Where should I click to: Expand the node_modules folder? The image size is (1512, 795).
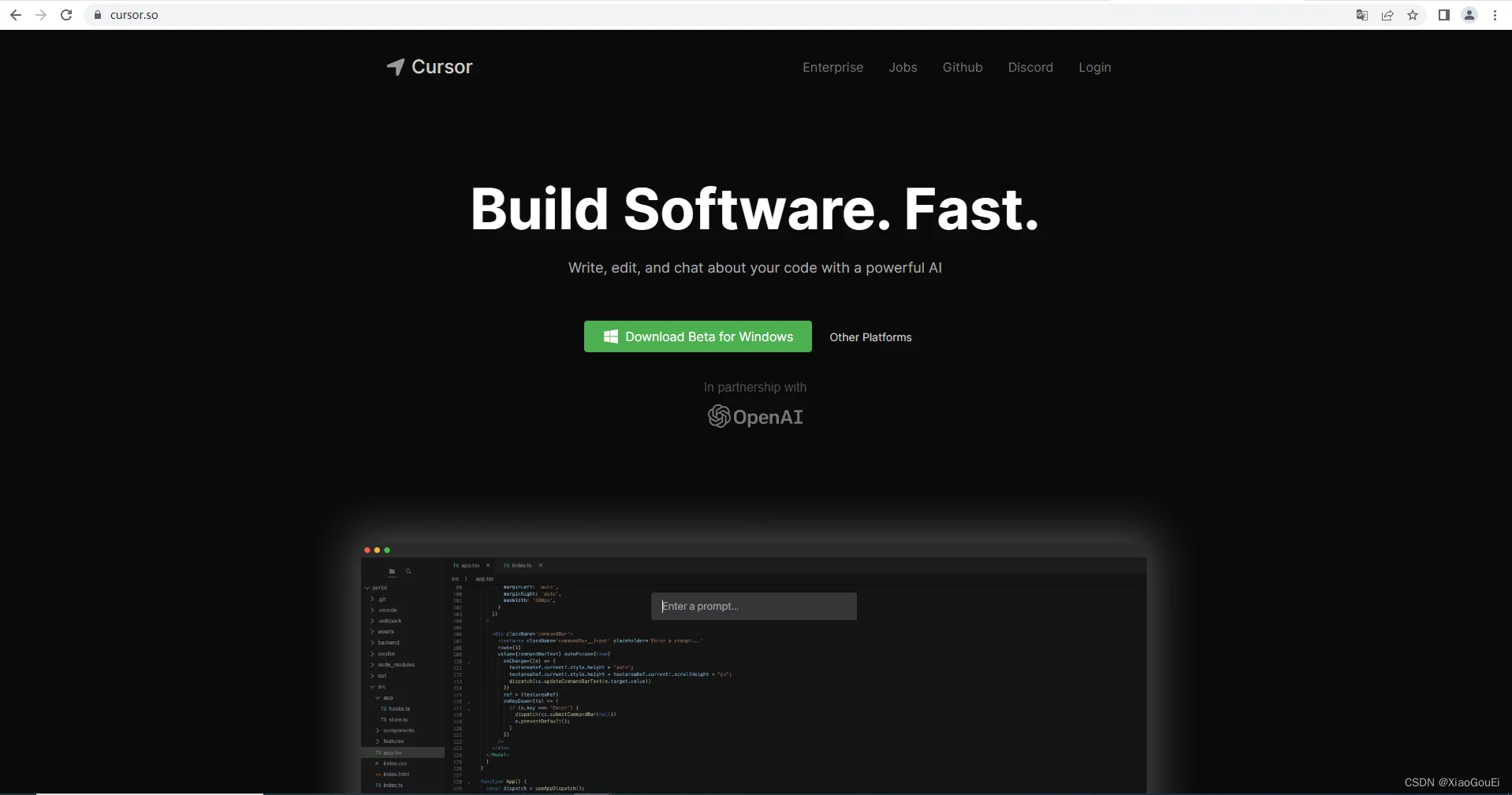point(393,665)
